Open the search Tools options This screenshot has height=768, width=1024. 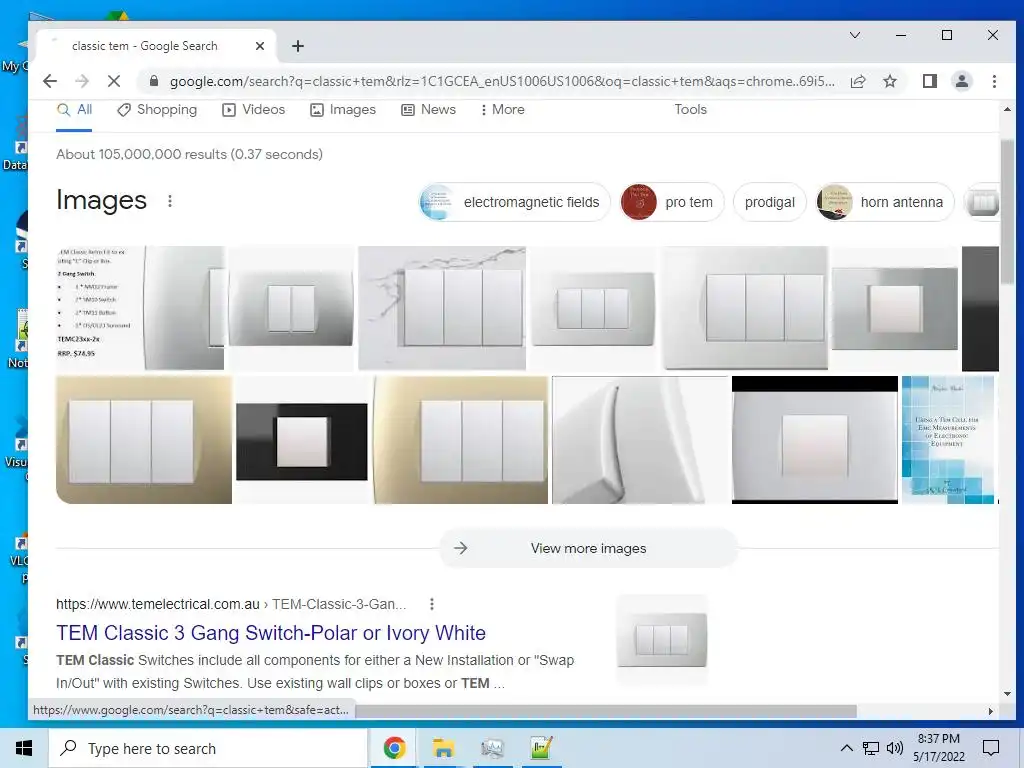[690, 110]
